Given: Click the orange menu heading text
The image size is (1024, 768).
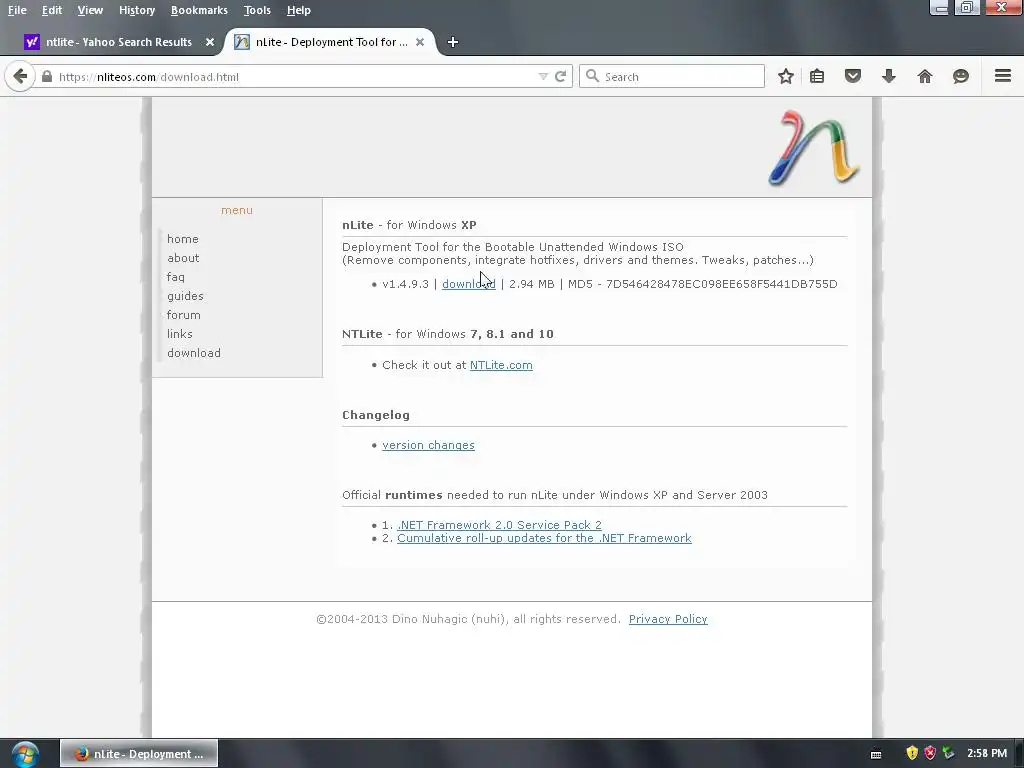Looking at the screenshot, I should tap(237, 210).
